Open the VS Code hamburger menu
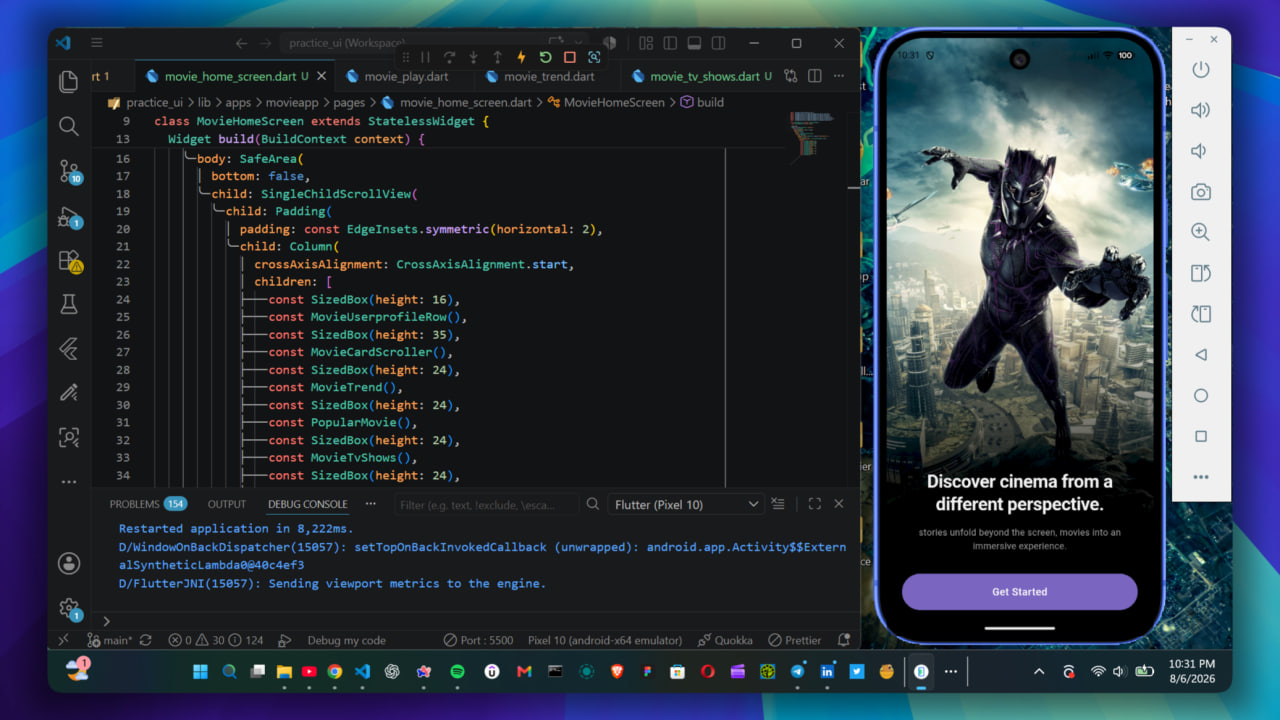Viewport: 1280px width, 720px height. pyautogui.click(x=96, y=43)
